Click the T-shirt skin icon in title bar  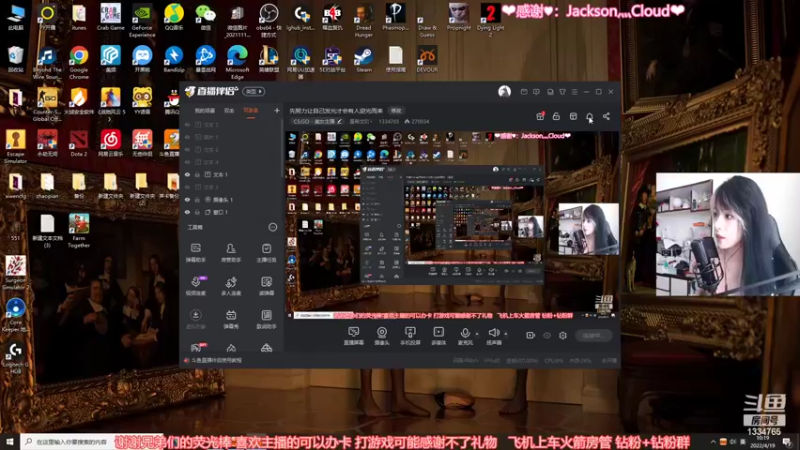click(x=562, y=92)
